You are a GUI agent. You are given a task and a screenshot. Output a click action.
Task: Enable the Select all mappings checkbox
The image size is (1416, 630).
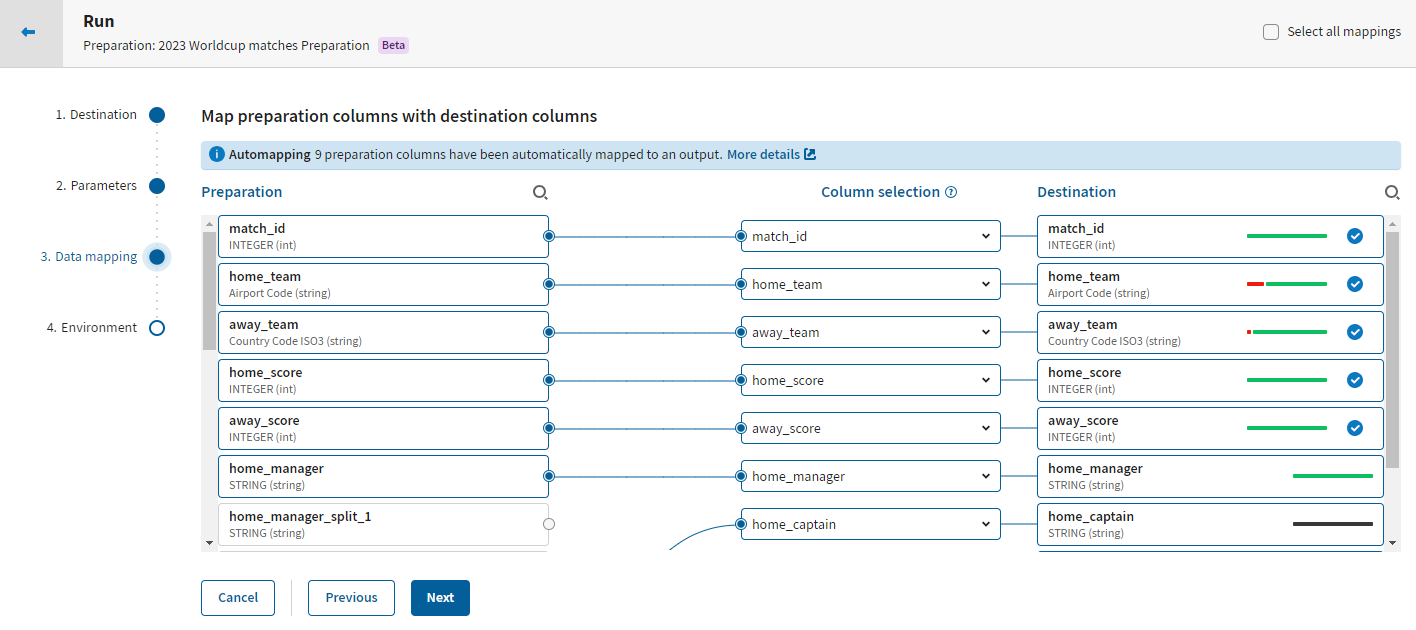pyautogui.click(x=1271, y=32)
